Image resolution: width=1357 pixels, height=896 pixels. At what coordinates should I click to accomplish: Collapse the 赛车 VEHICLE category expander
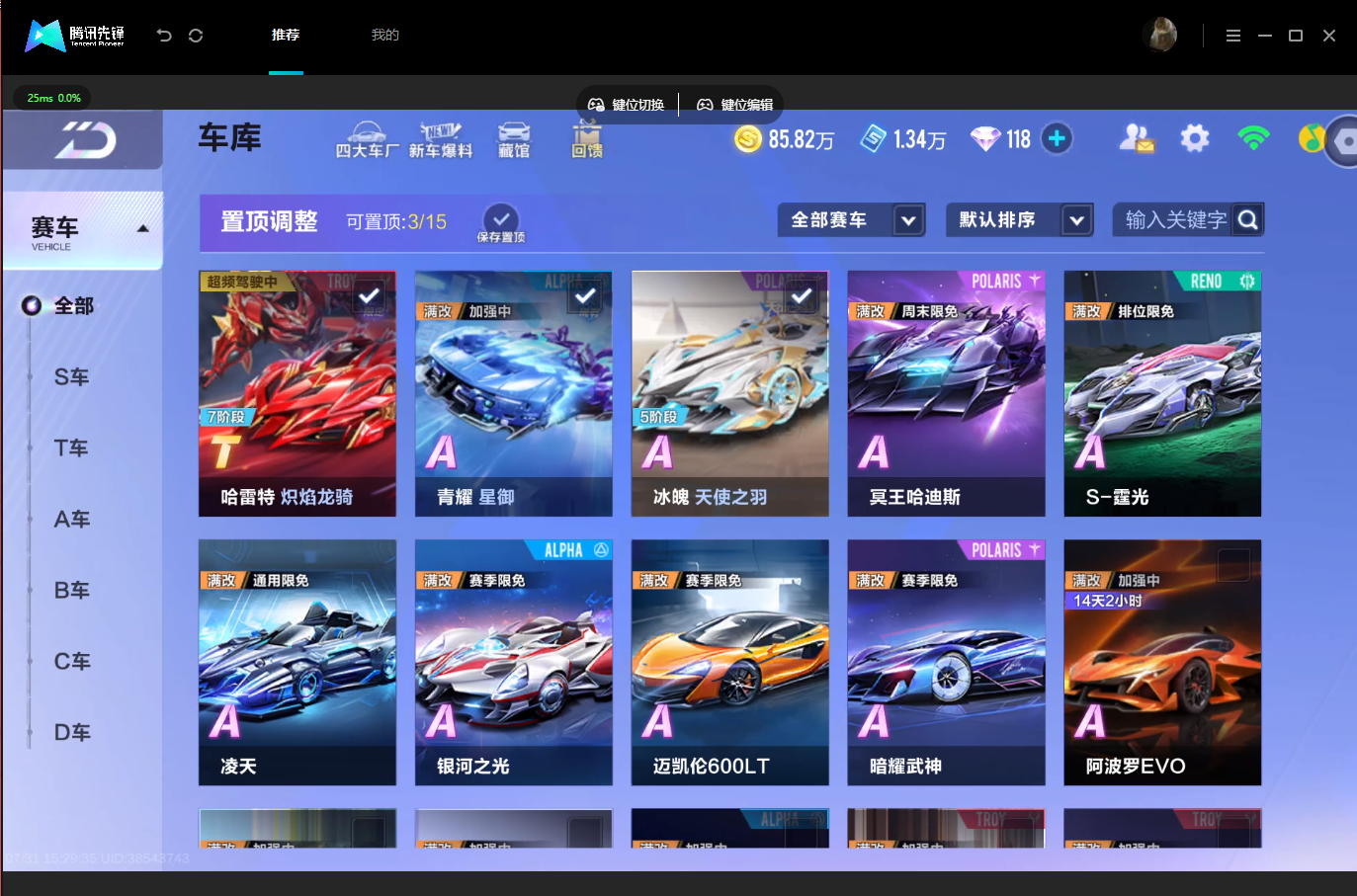(143, 228)
